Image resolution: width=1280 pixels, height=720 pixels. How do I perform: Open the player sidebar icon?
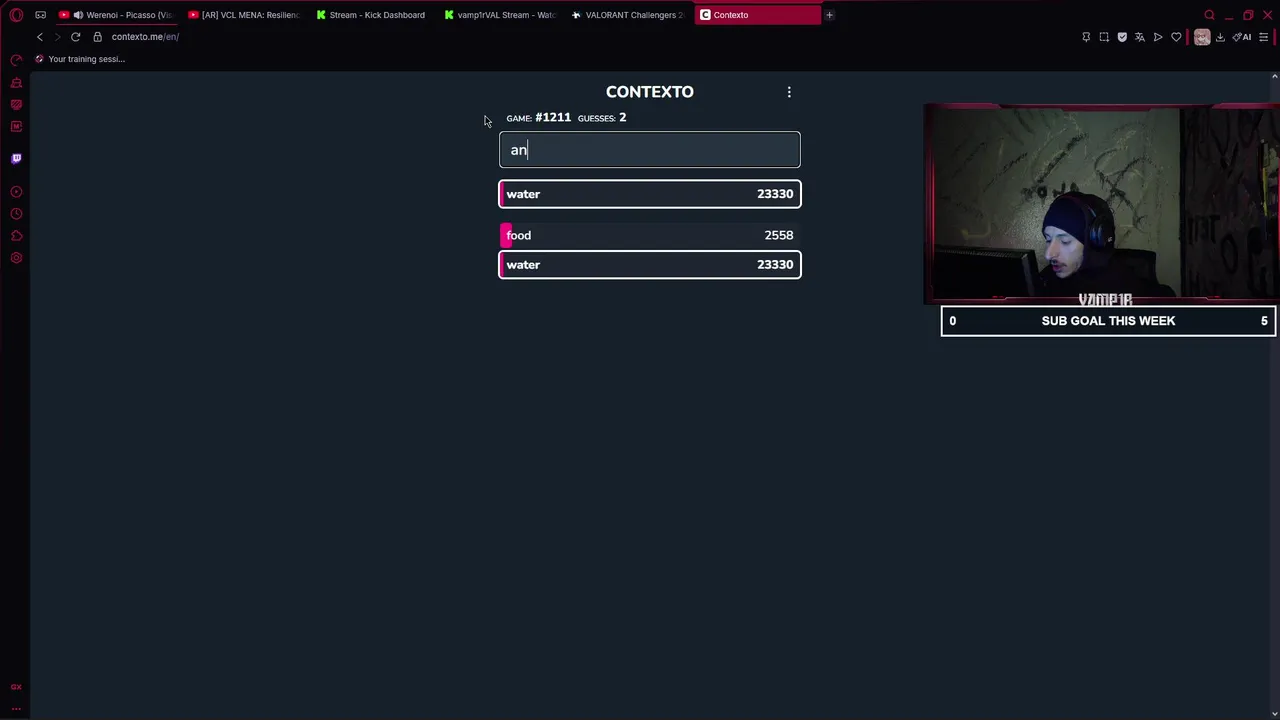point(16,192)
